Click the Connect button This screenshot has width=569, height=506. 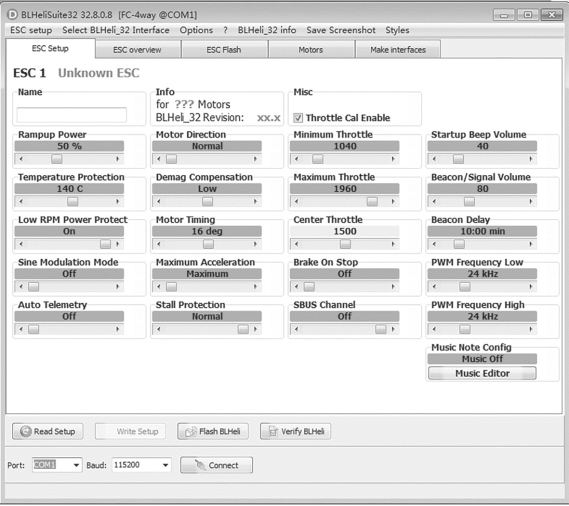tap(217, 465)
